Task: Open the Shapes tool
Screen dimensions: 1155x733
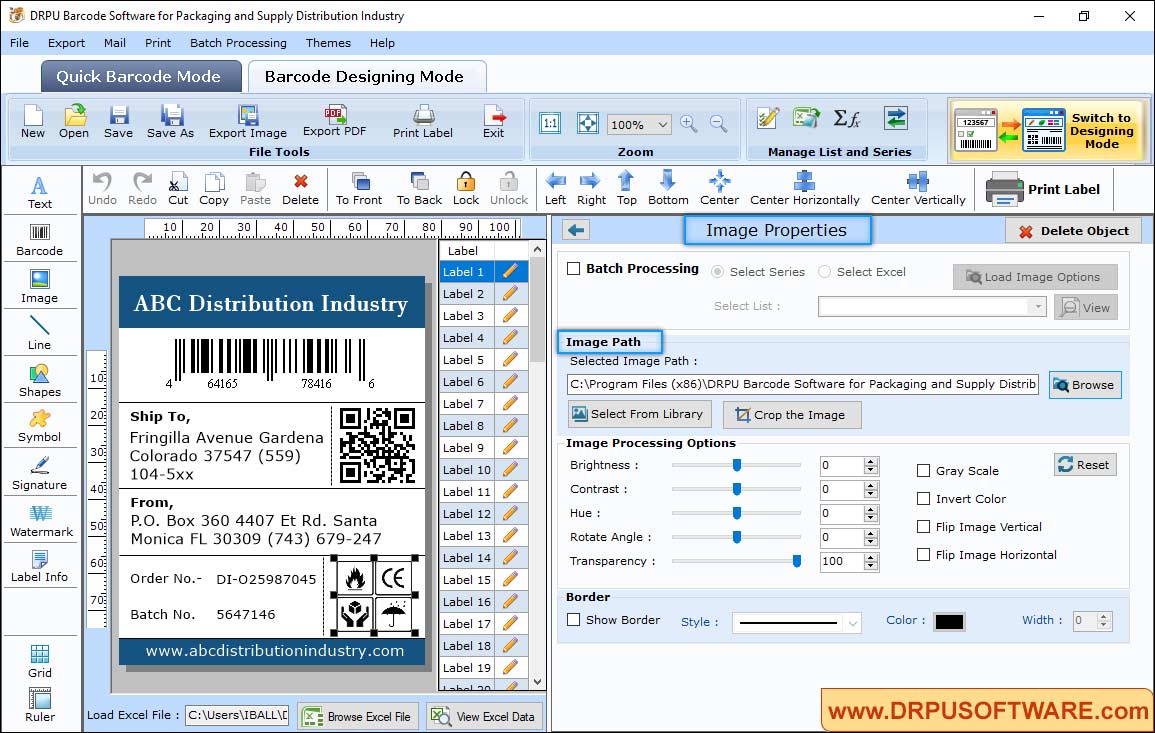Action: 40,381
